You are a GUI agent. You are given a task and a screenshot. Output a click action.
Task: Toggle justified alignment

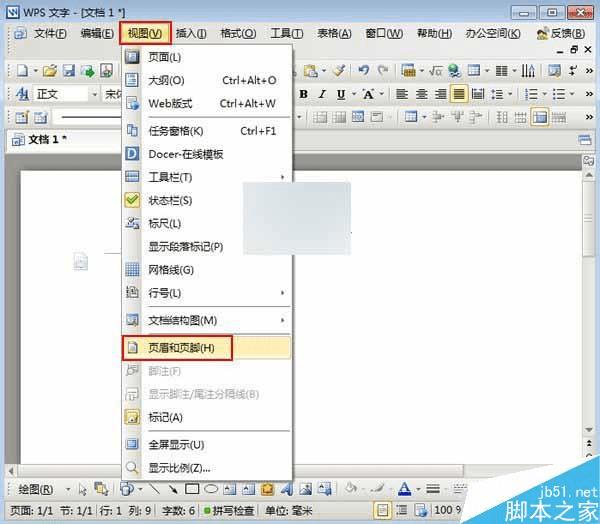(x=459, y=94)
